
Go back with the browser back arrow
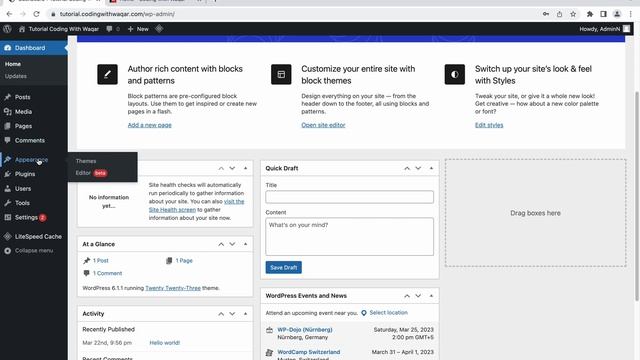tap(9, 14)
